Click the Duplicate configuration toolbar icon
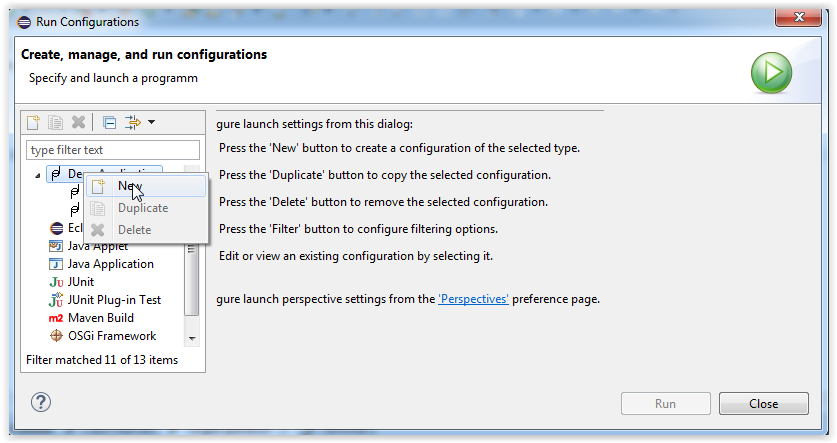Screen dimensions: 837x443 click(55, 122)
